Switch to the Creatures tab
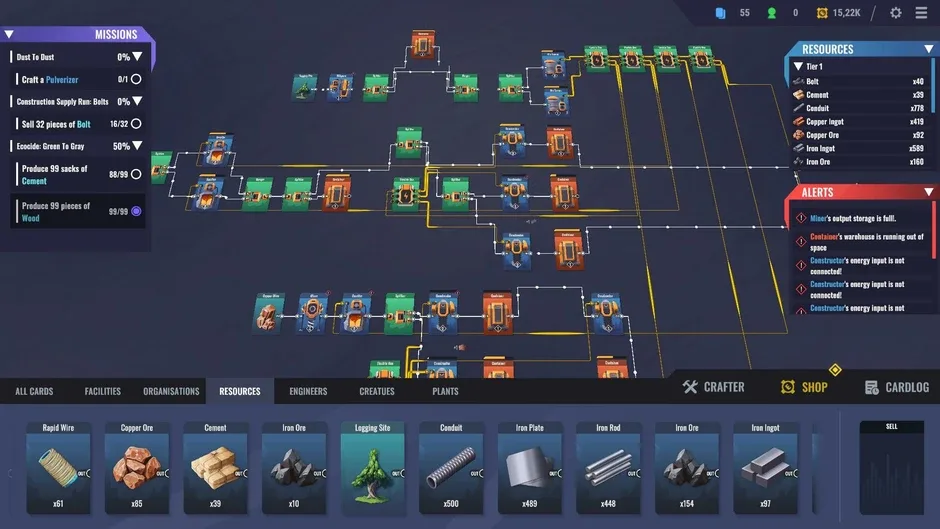 376,391
